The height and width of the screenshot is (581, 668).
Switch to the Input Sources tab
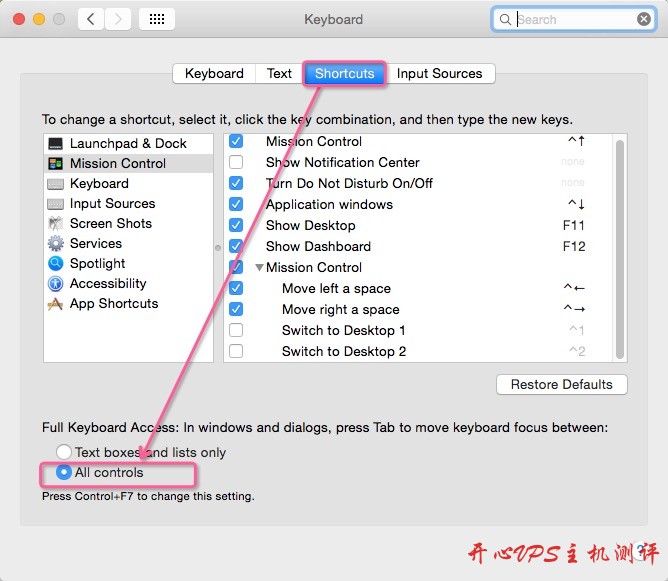point(439,74)
